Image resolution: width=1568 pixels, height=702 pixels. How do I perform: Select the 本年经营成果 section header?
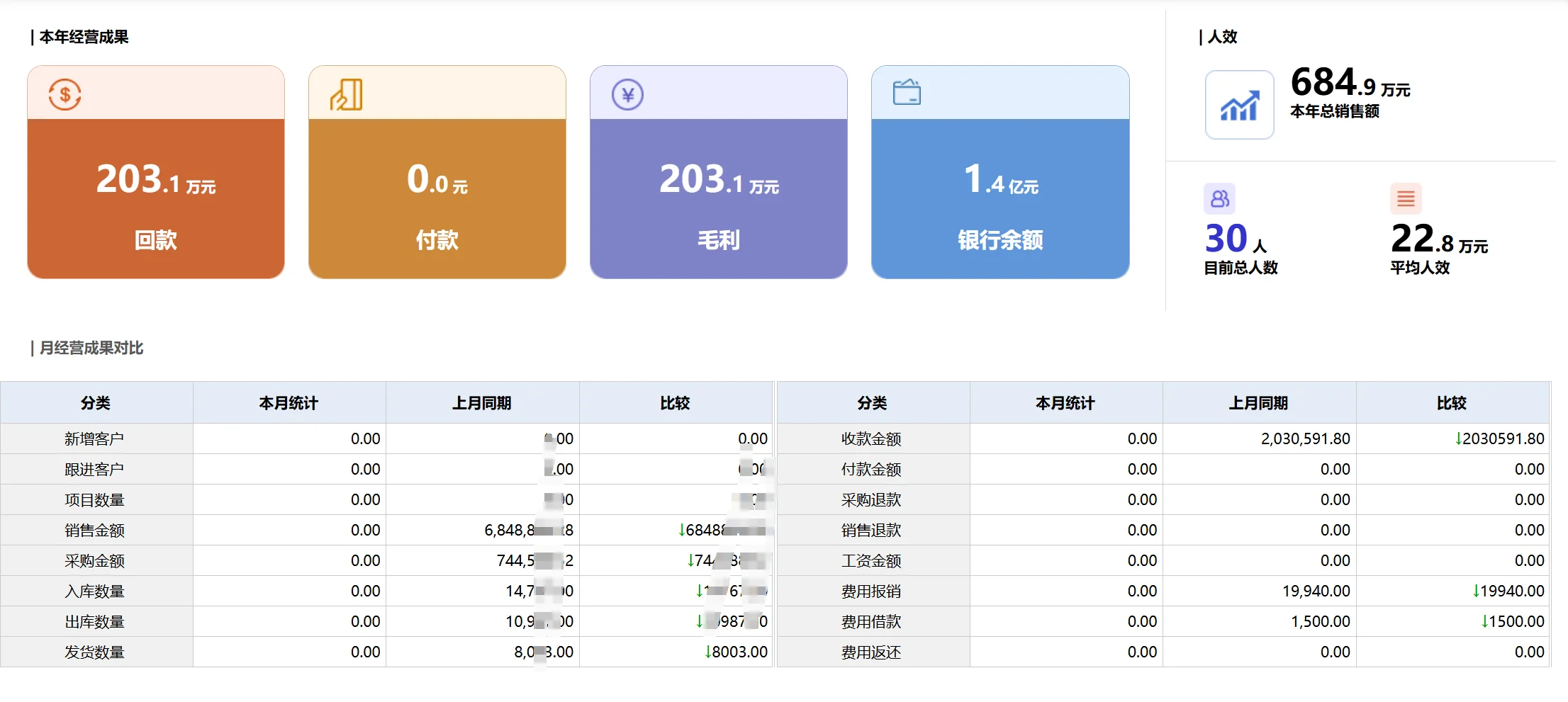point(79,37)
